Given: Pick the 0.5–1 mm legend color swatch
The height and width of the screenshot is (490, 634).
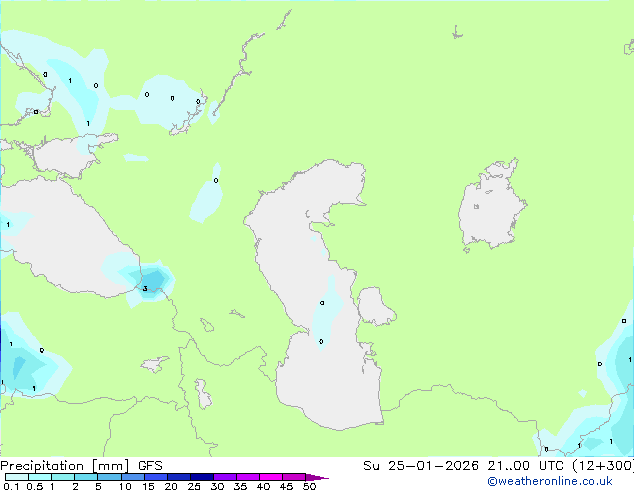Looking at the screenshot, I should point(40,477).
